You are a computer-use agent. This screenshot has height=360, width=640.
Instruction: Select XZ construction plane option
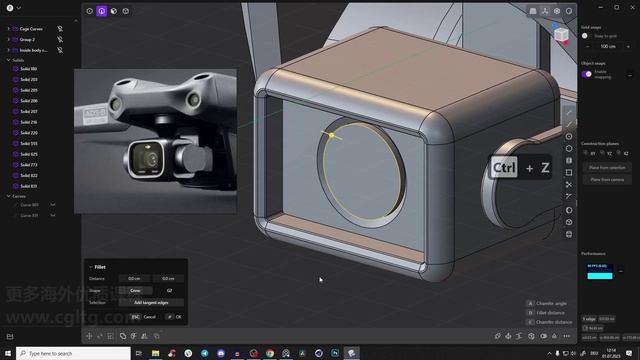pos(623,153)
